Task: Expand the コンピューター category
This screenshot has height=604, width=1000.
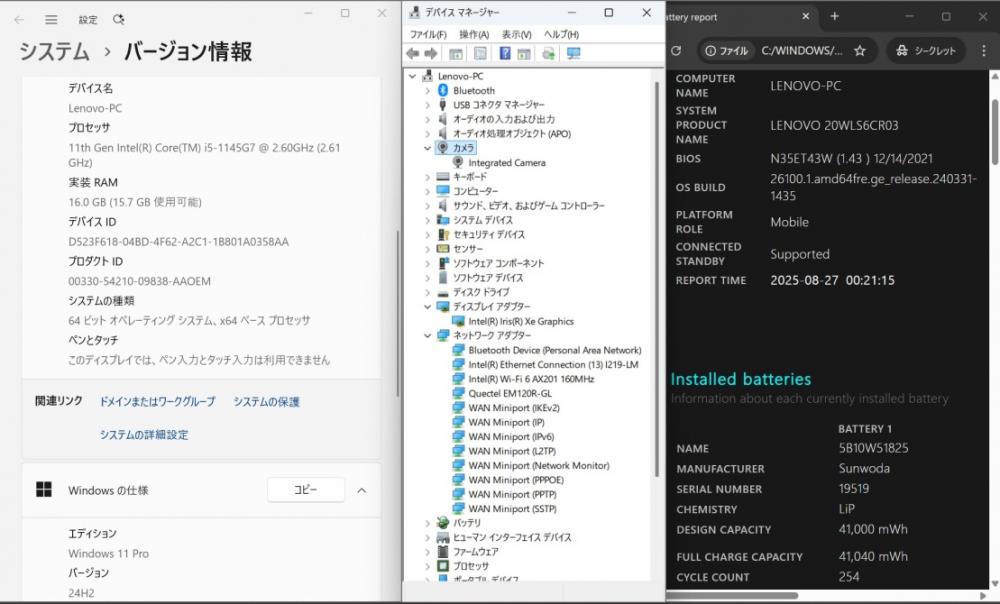Action: 427,191
